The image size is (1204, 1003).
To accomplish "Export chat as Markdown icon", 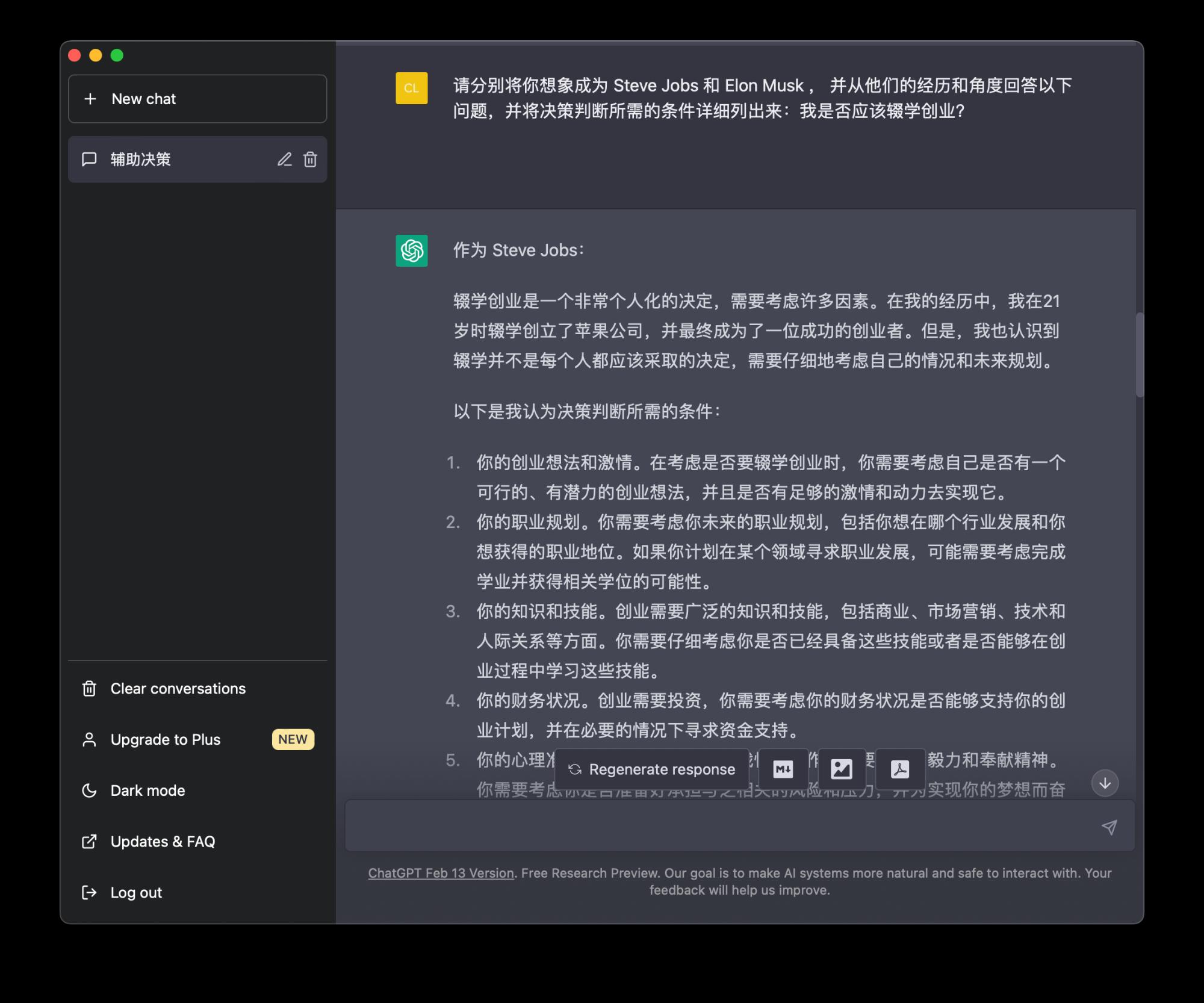I will (783, 769).
